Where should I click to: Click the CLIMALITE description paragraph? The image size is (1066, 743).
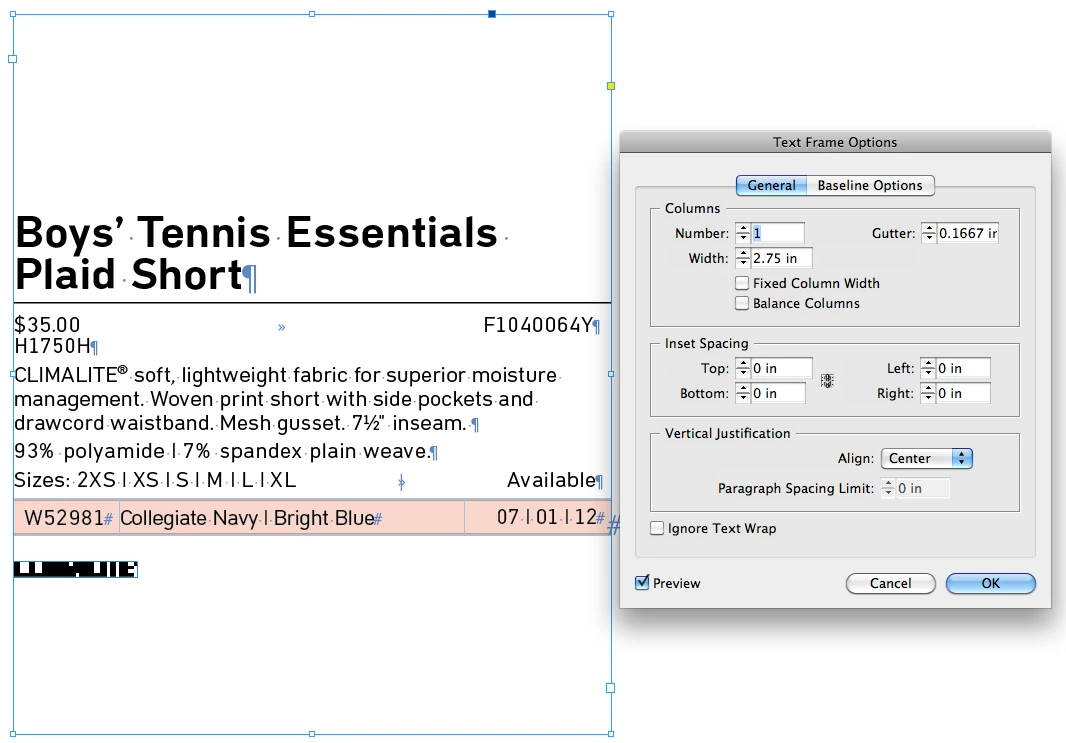pyautogui.click(x=286, y=399)
